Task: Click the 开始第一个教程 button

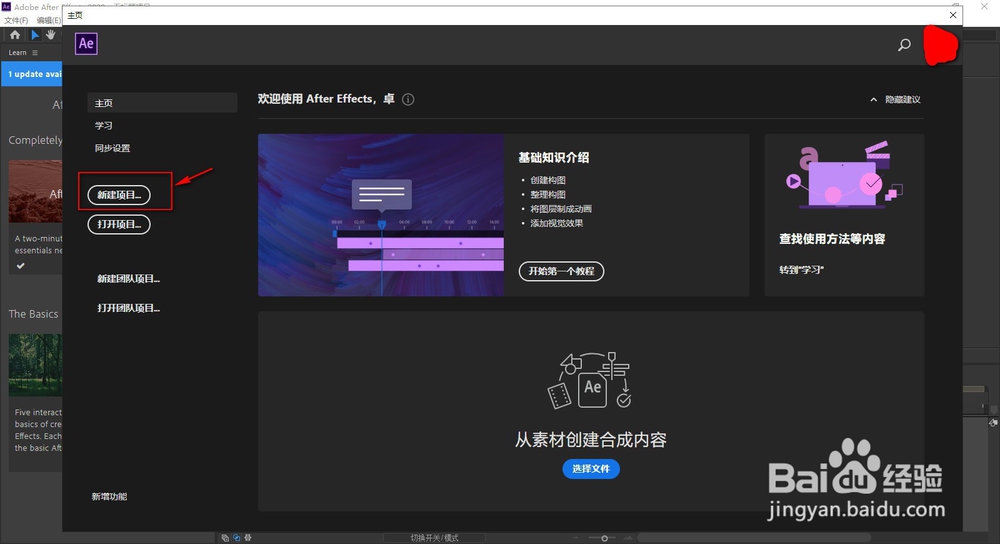Action: (561, 271)
